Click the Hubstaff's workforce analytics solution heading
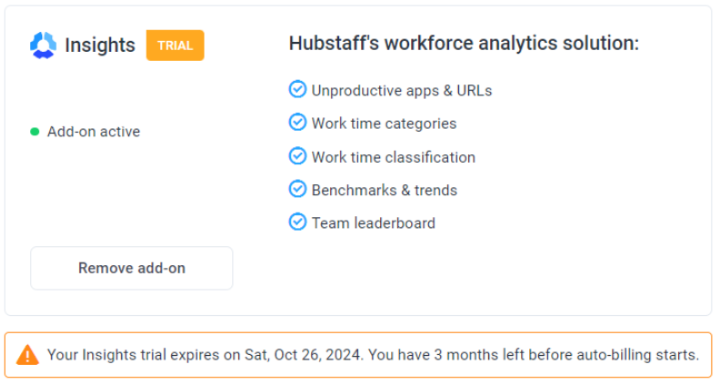 [x=464, y=43]
